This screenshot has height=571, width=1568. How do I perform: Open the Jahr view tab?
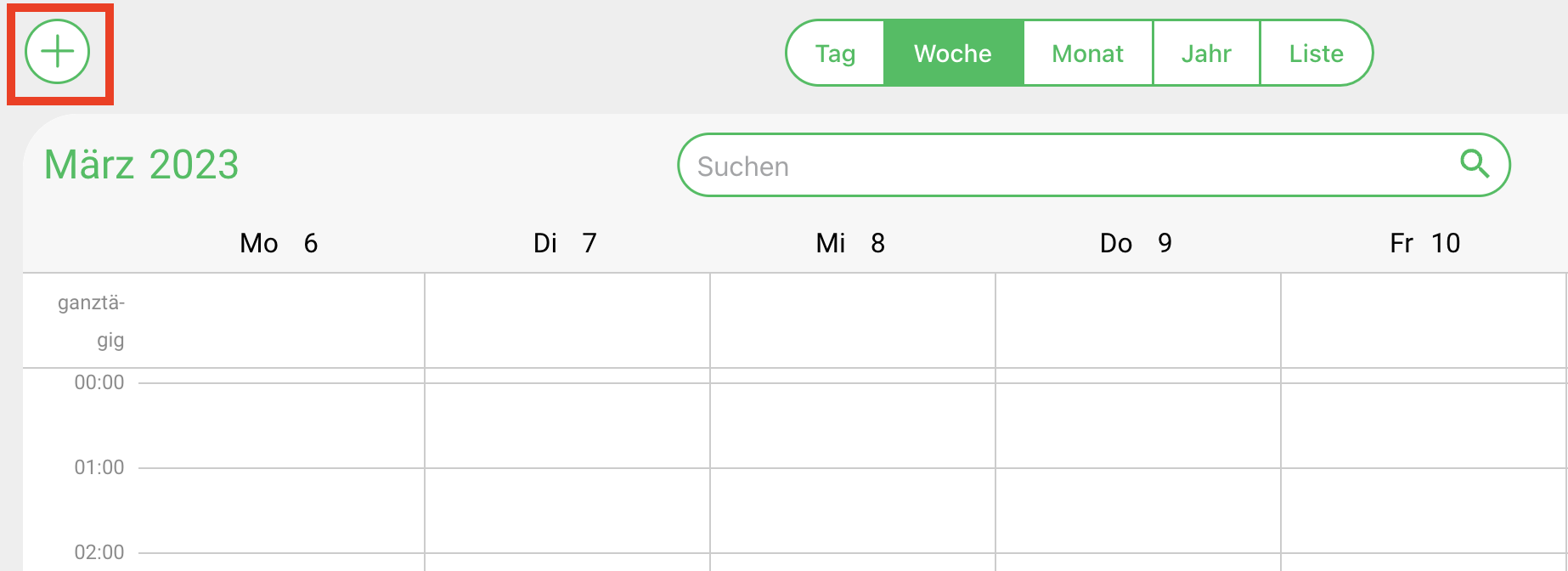1206,54
